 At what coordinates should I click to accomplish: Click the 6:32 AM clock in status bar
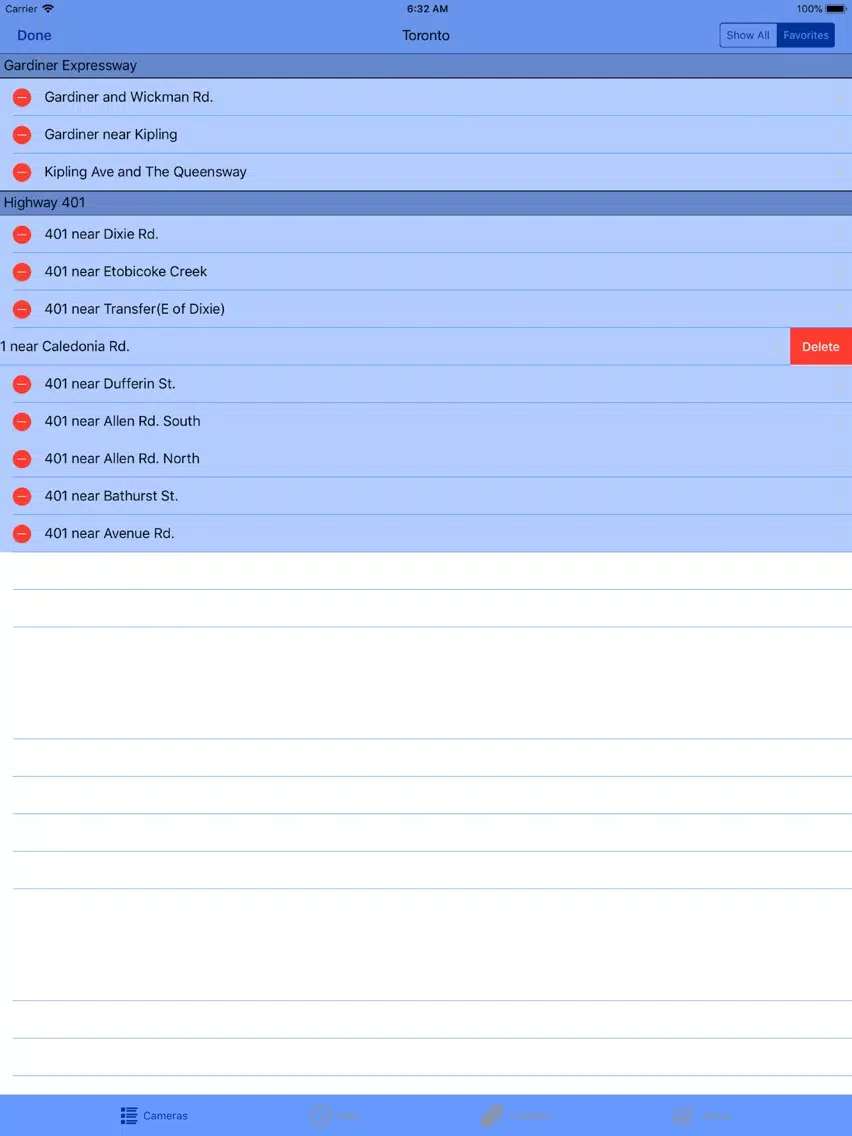(x=427, y=9)
